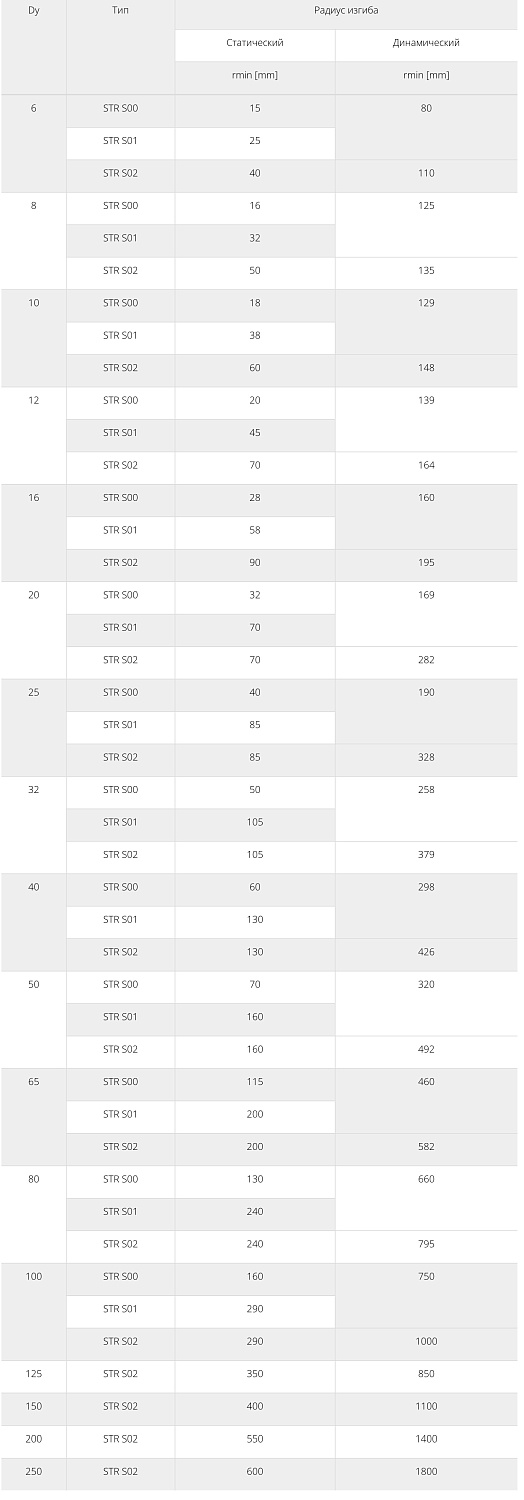Click the Динамический subheader cell
Image resolution: width=524 pixels, height=1500 pixels.
427,44
